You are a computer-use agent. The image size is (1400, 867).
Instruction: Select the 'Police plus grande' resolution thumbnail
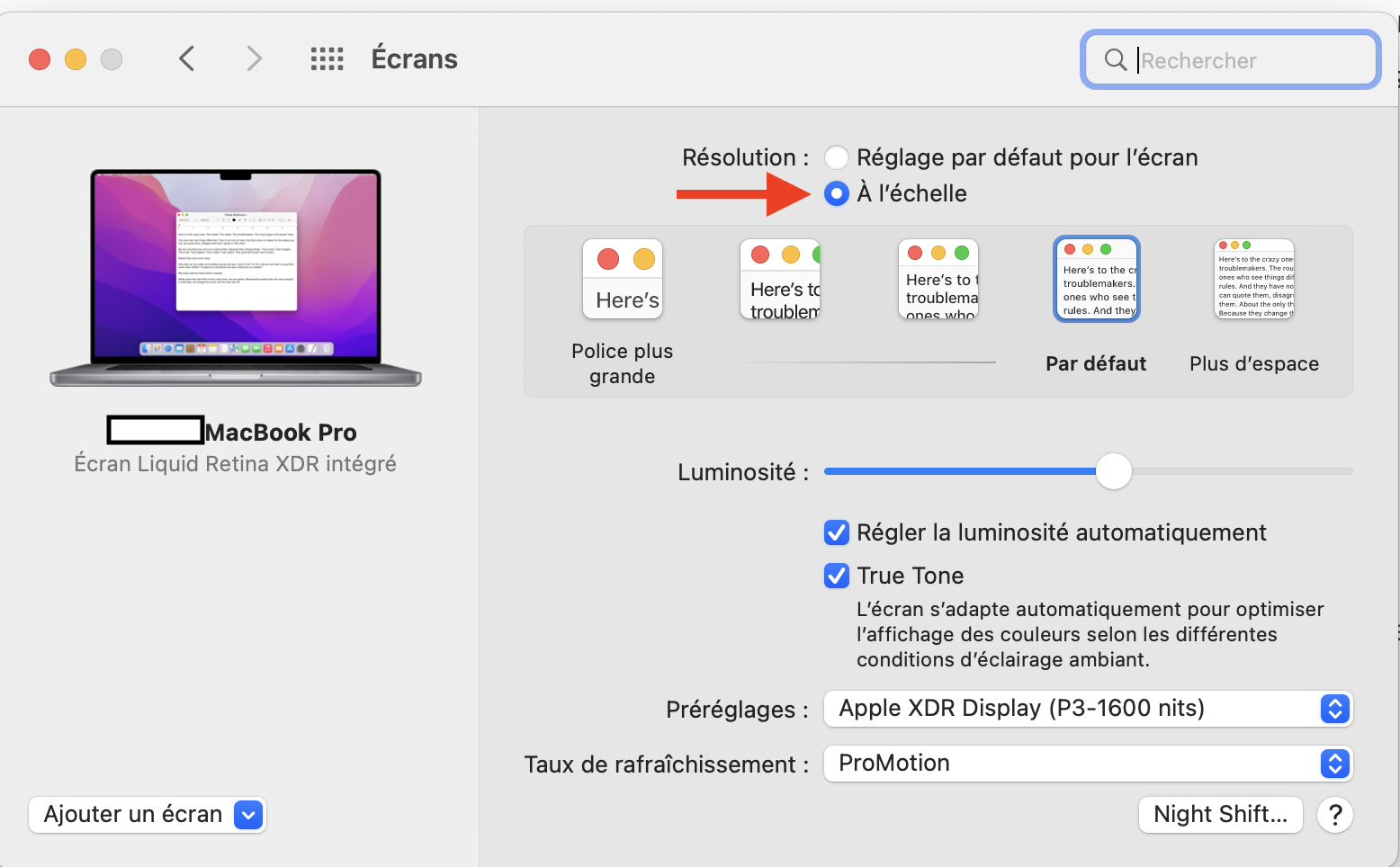(x=623, y=279)
